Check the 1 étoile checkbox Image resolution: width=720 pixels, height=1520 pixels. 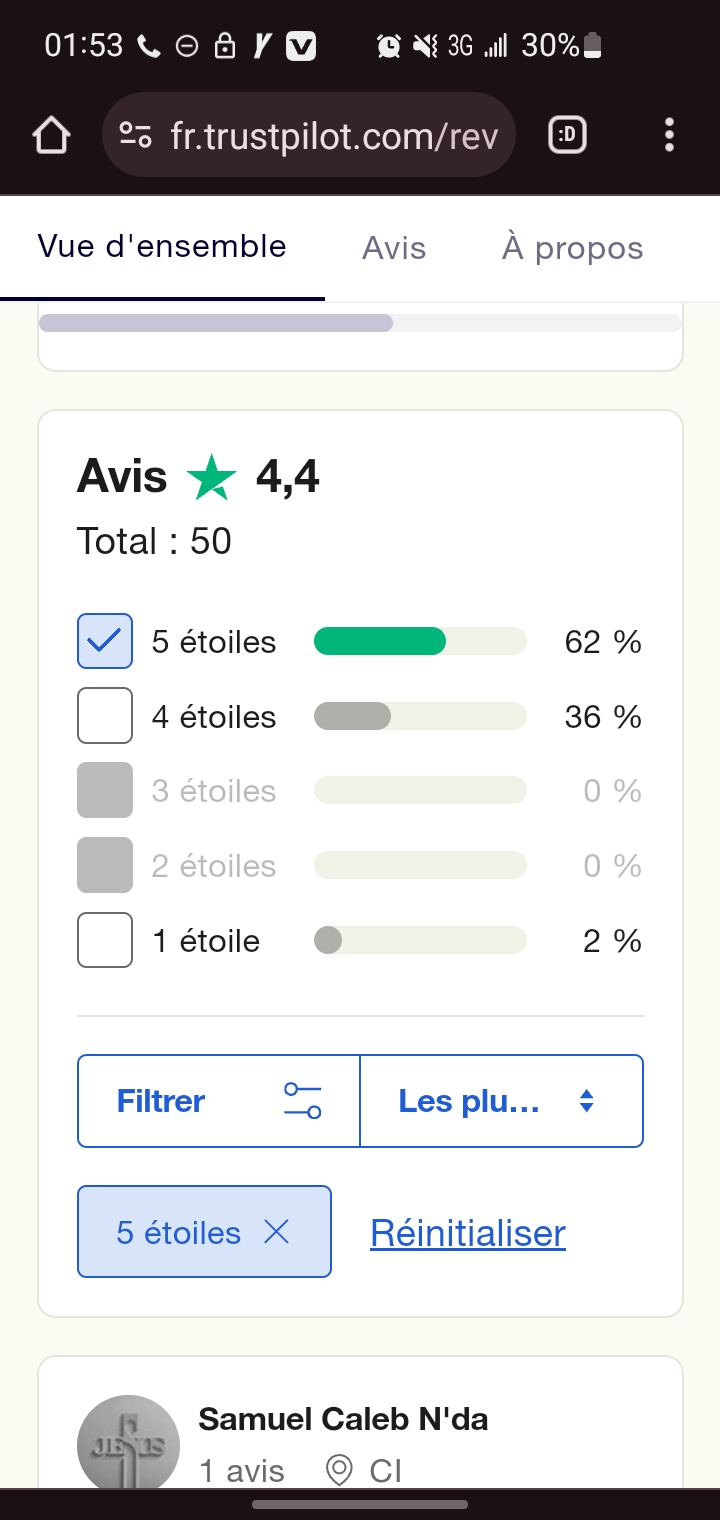click(105, 940)
